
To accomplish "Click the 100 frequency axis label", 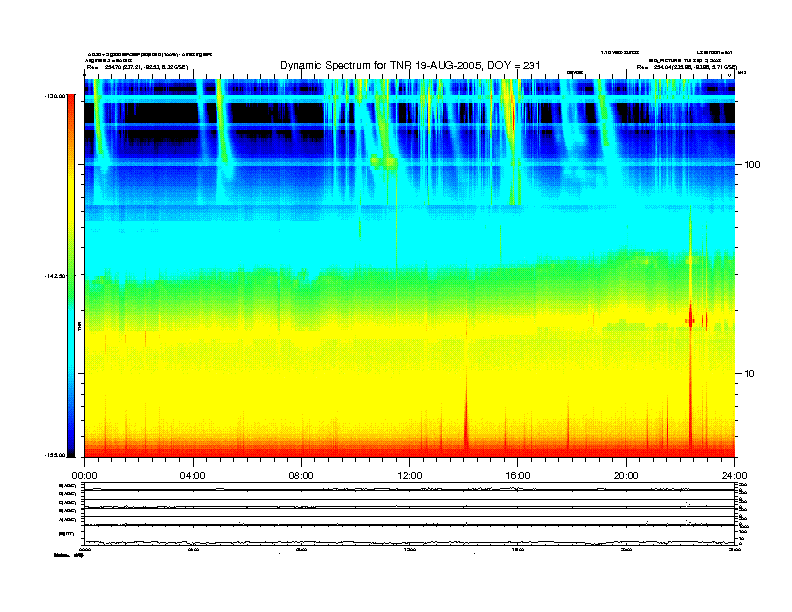I will click(x=752, y=165).
